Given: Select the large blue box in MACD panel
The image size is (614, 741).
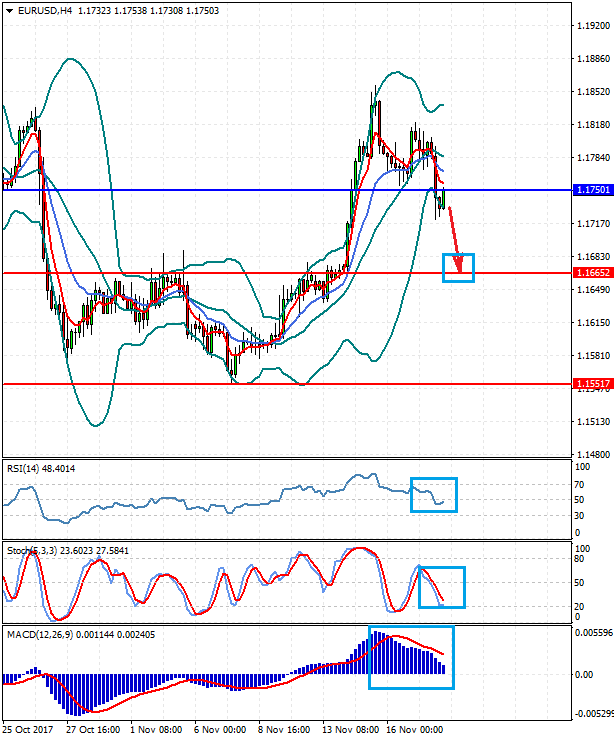Looking at the screenshot, I should point(411,657).
